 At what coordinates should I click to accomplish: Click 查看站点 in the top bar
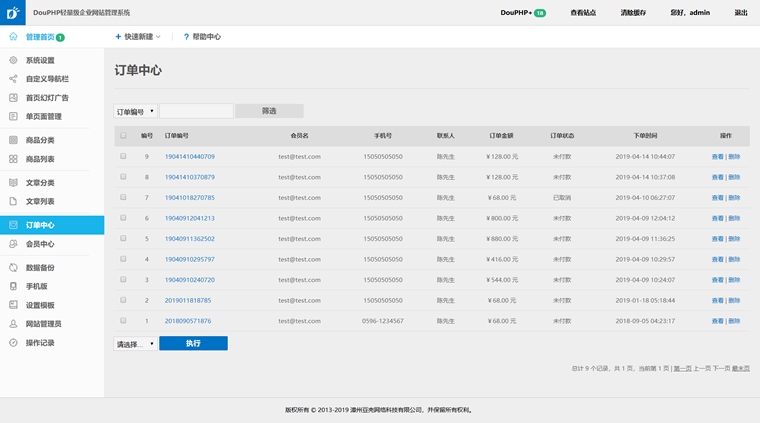coord(583,13)
